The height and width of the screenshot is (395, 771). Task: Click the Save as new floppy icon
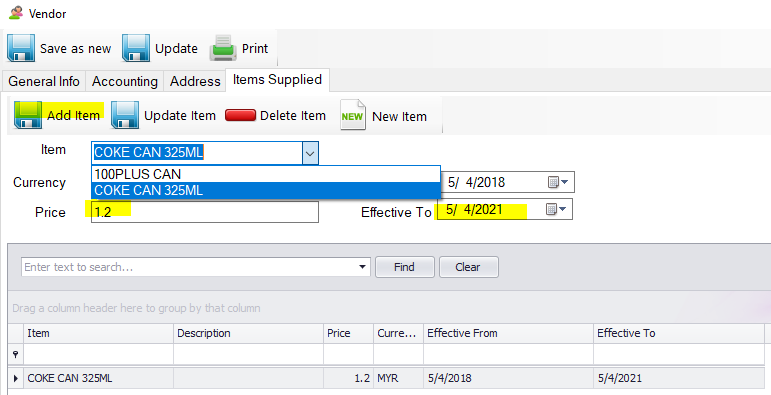click(21, 48)
